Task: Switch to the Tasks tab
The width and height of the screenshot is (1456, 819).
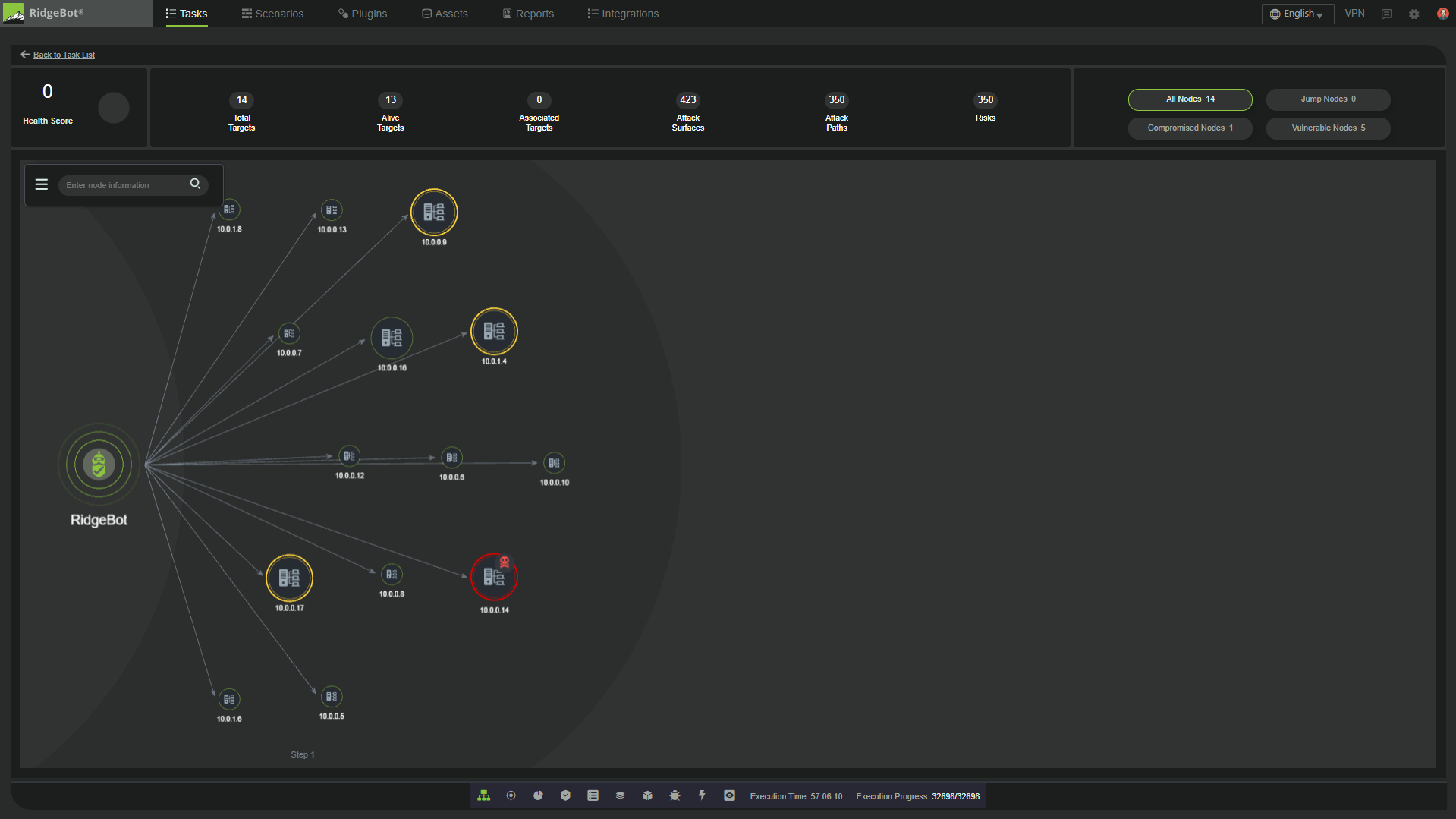Action: click(187, 14)
